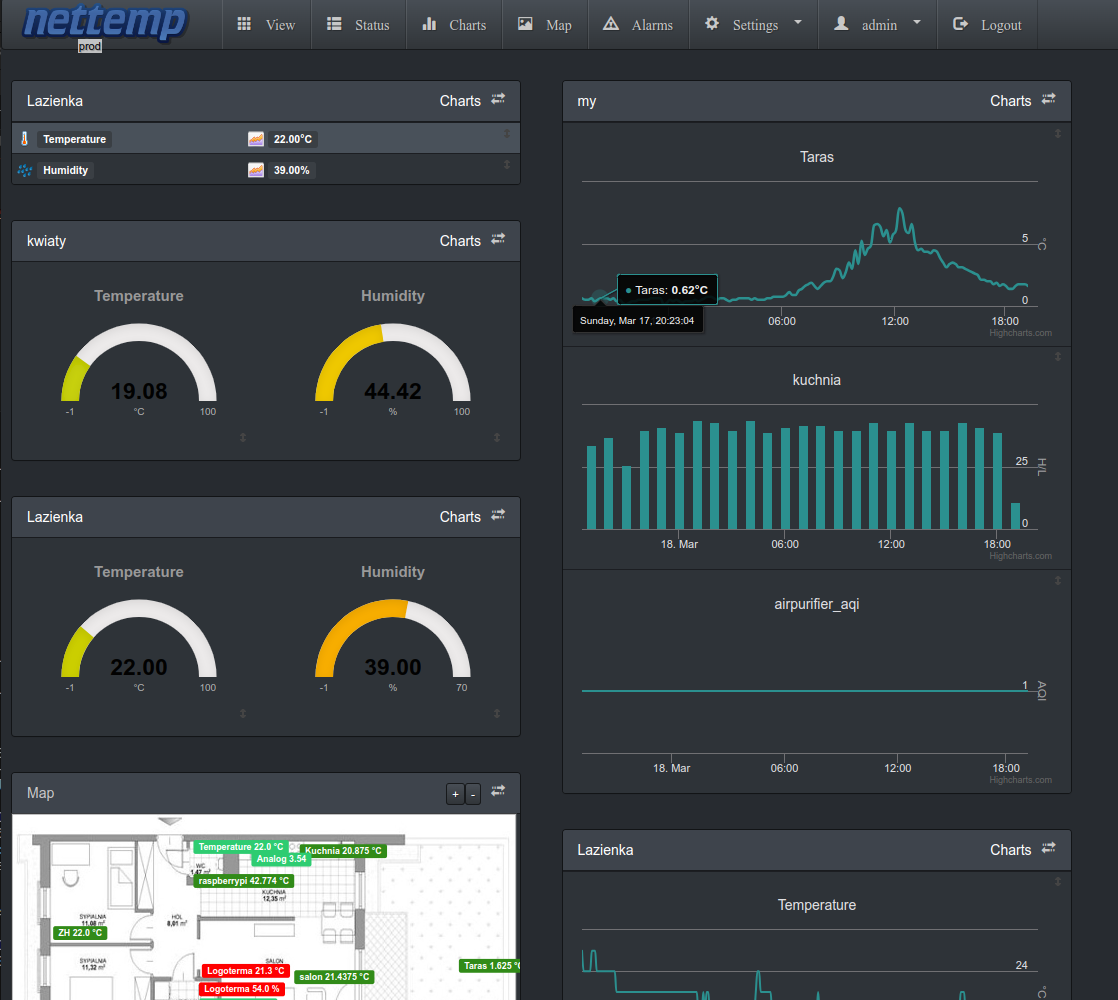1118x1000 pixels.
Task: Go to the Alarms page
Action: (x=638, y=25)
